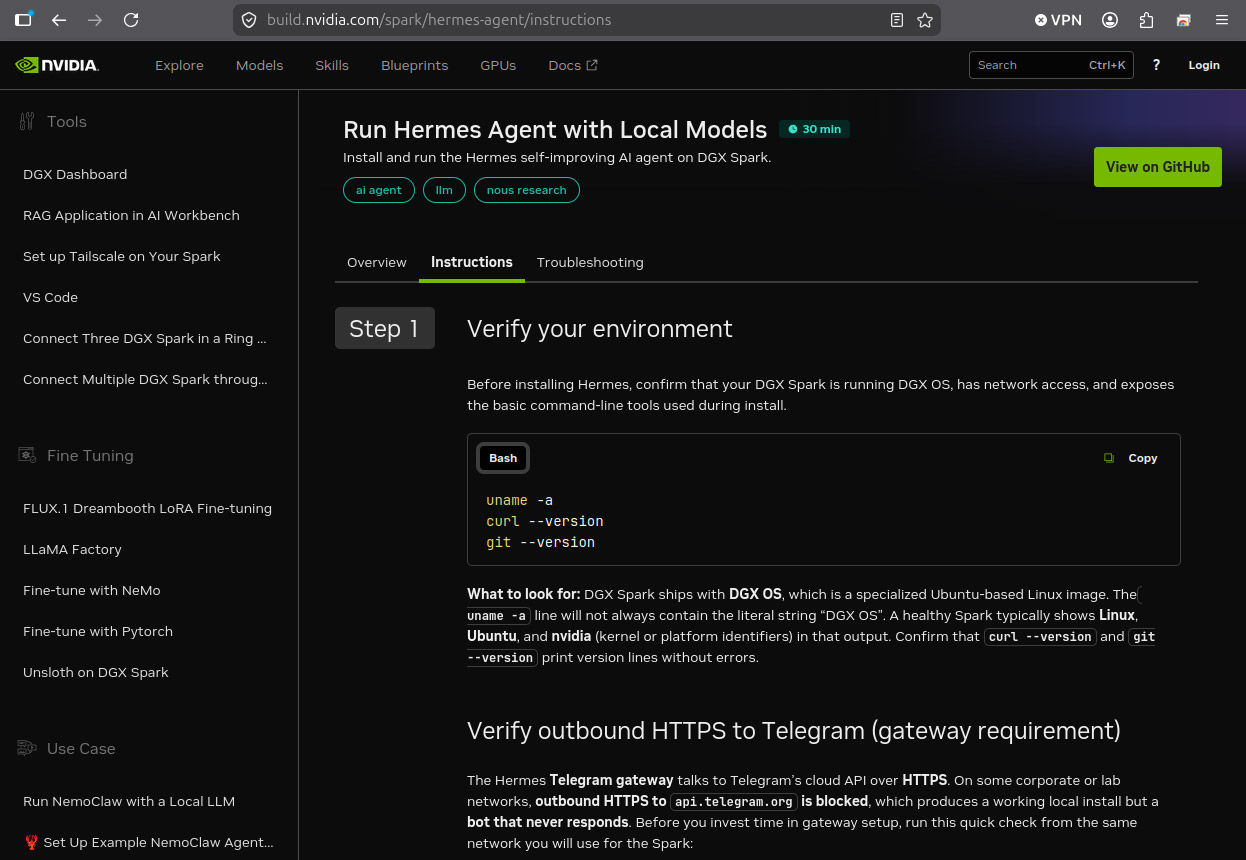Screen dimensions: 1246x860
Task: Open Connect Multiple DGX Spark through entry
Action: tap(146, 379)
